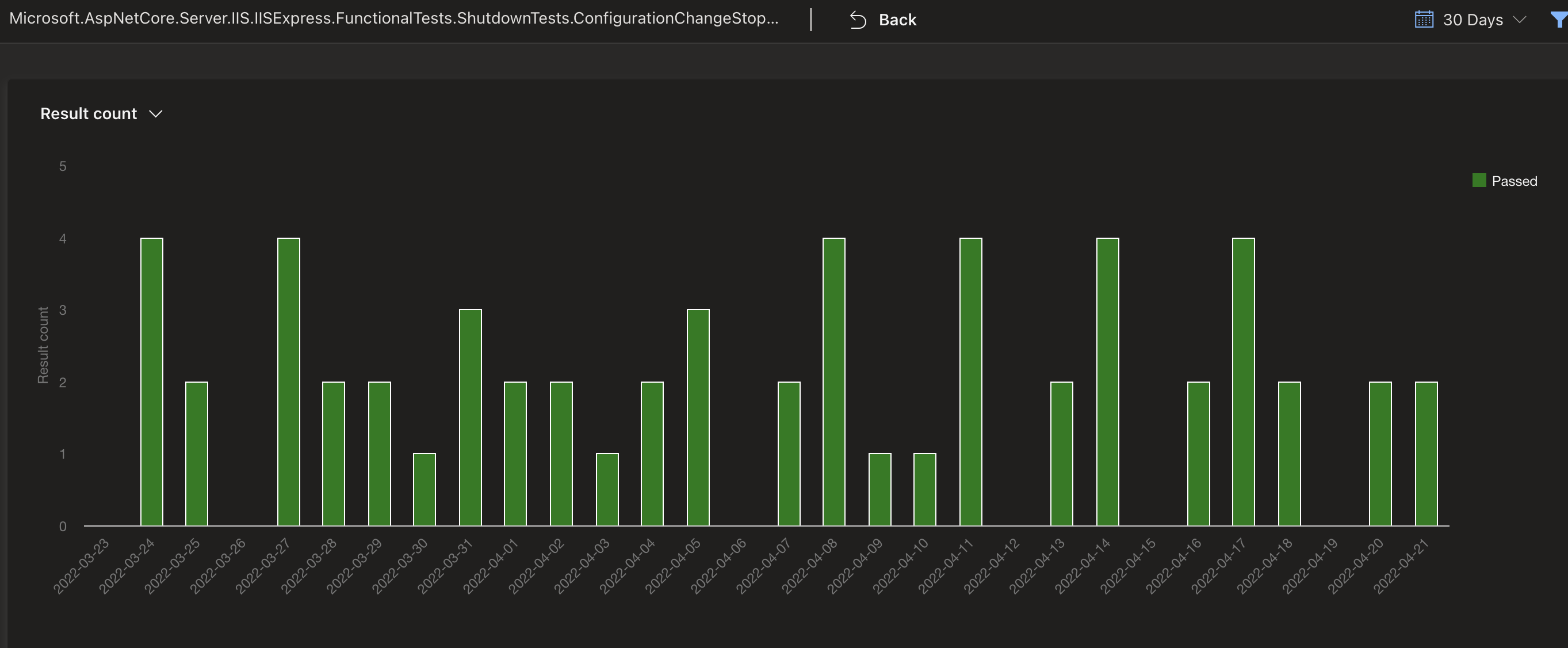Click the truncated test name title
This screenshot has height=648, width=1568.
click(393, 18)
